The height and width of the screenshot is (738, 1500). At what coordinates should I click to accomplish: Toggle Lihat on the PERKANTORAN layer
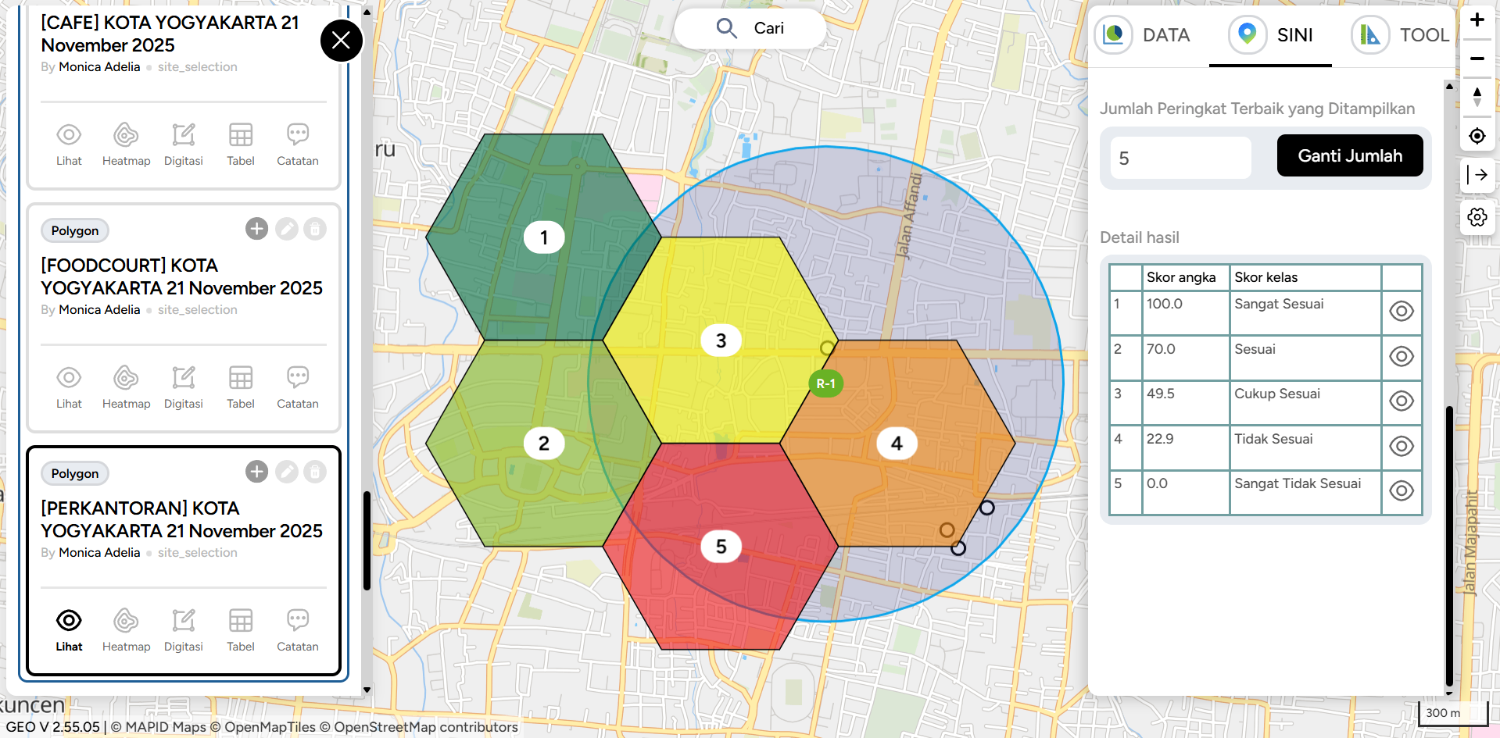[69, 629]
